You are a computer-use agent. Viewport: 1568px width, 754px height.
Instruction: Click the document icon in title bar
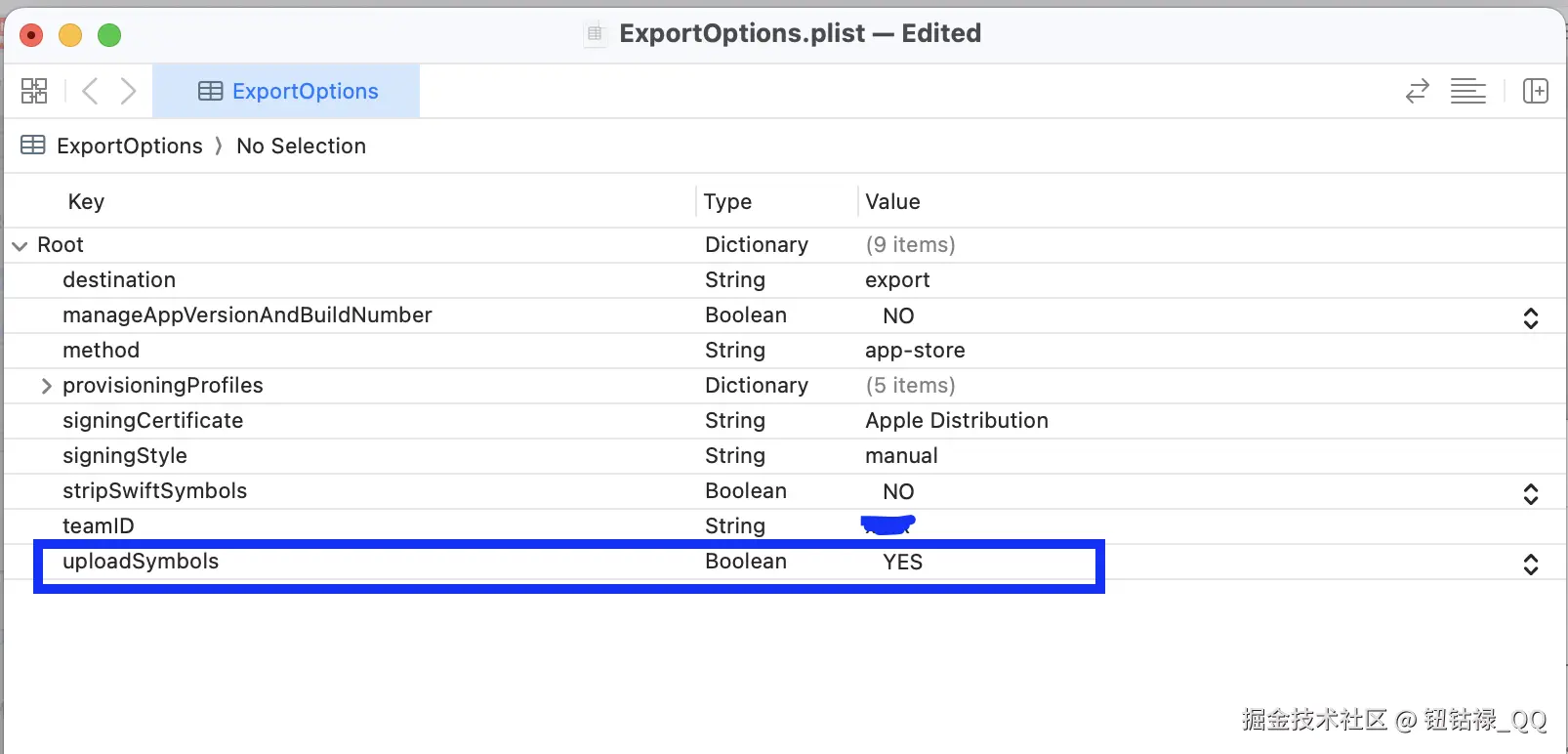click(x=595, y=34)
